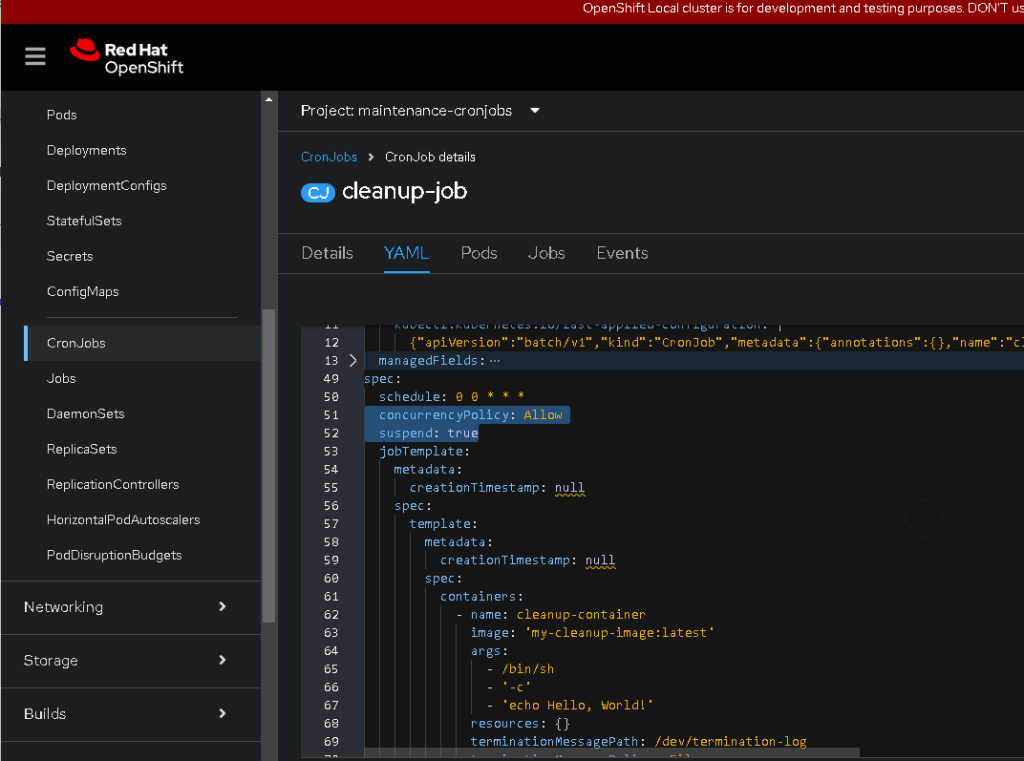Click the 'args:' line in YAML
This screenshot has width=1024, height=761.
489,651
